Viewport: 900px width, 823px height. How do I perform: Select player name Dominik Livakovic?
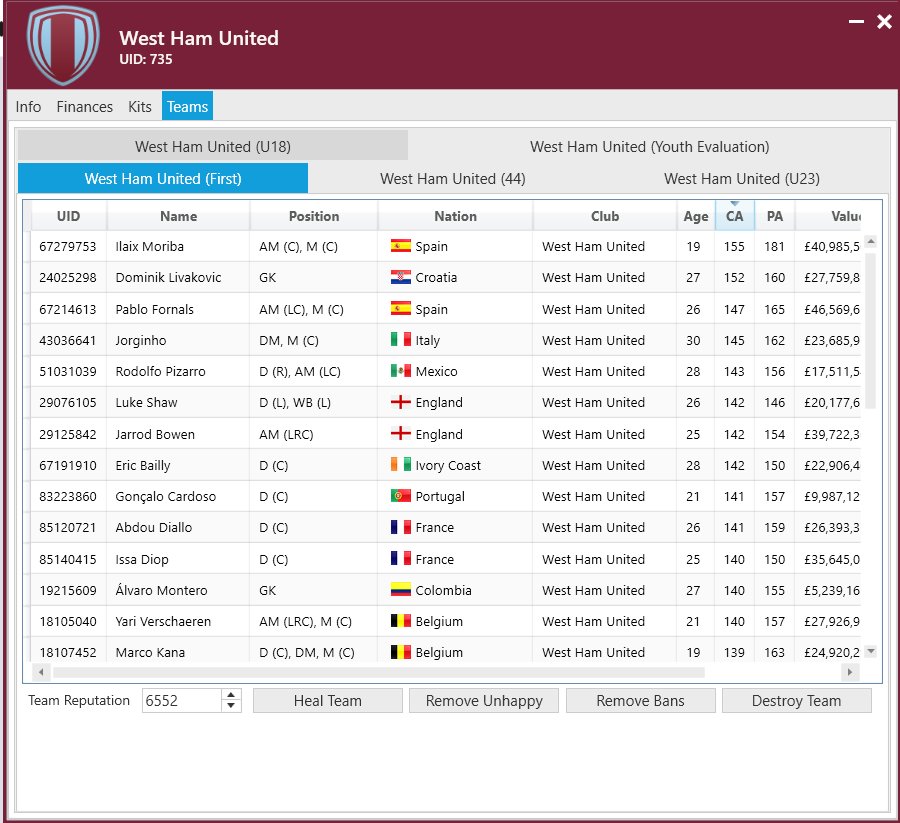click(x=168, y=277)
